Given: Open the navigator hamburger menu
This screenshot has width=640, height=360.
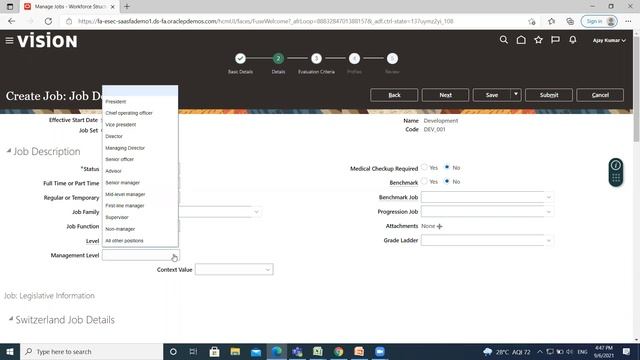Looking at the screenshot, I should [9, 40].
